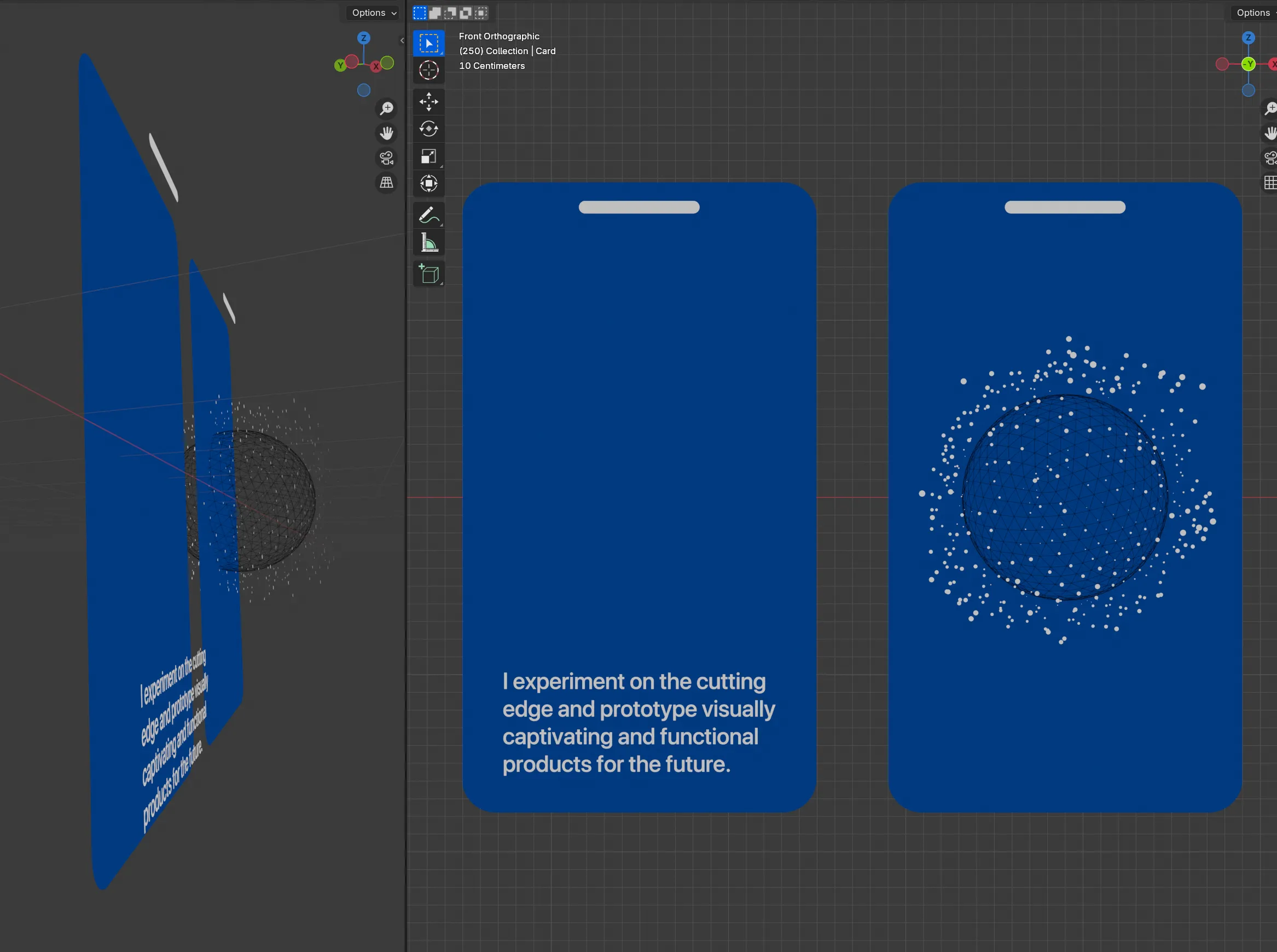Click the Y axis on the navigation gizmo
This screenshot has height=952, width=1277.
pos(340,65)
